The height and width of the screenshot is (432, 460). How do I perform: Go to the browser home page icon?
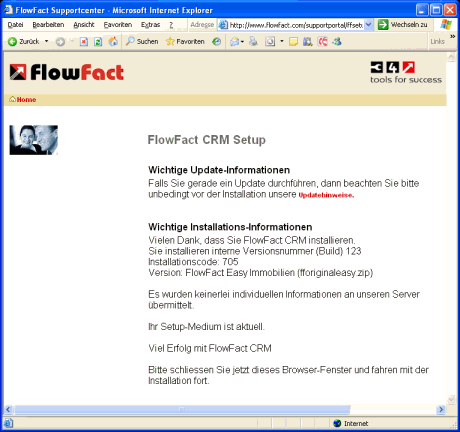point(113,41)
